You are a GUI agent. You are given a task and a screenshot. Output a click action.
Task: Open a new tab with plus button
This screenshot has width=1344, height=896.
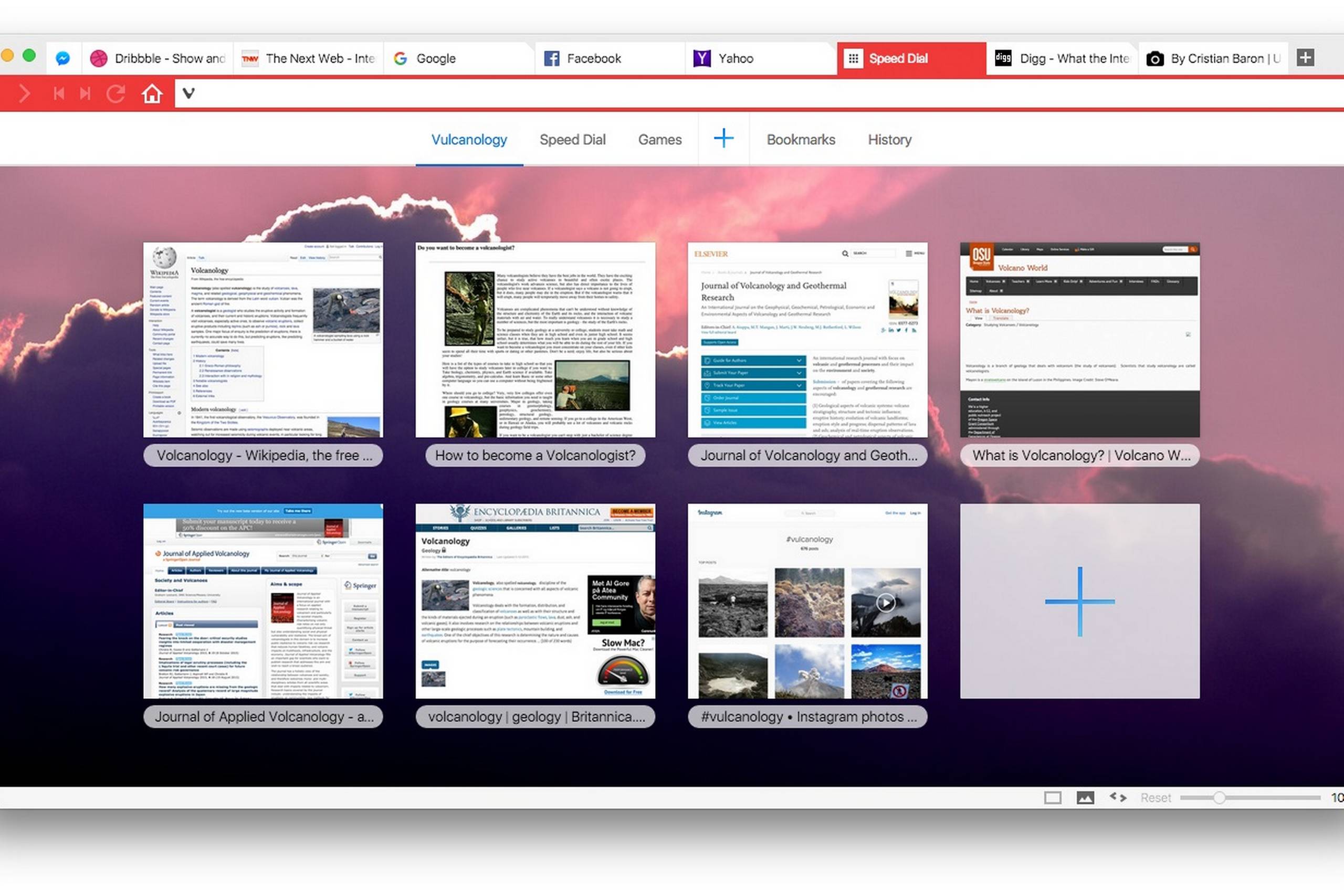click(x=1305, y=58)
